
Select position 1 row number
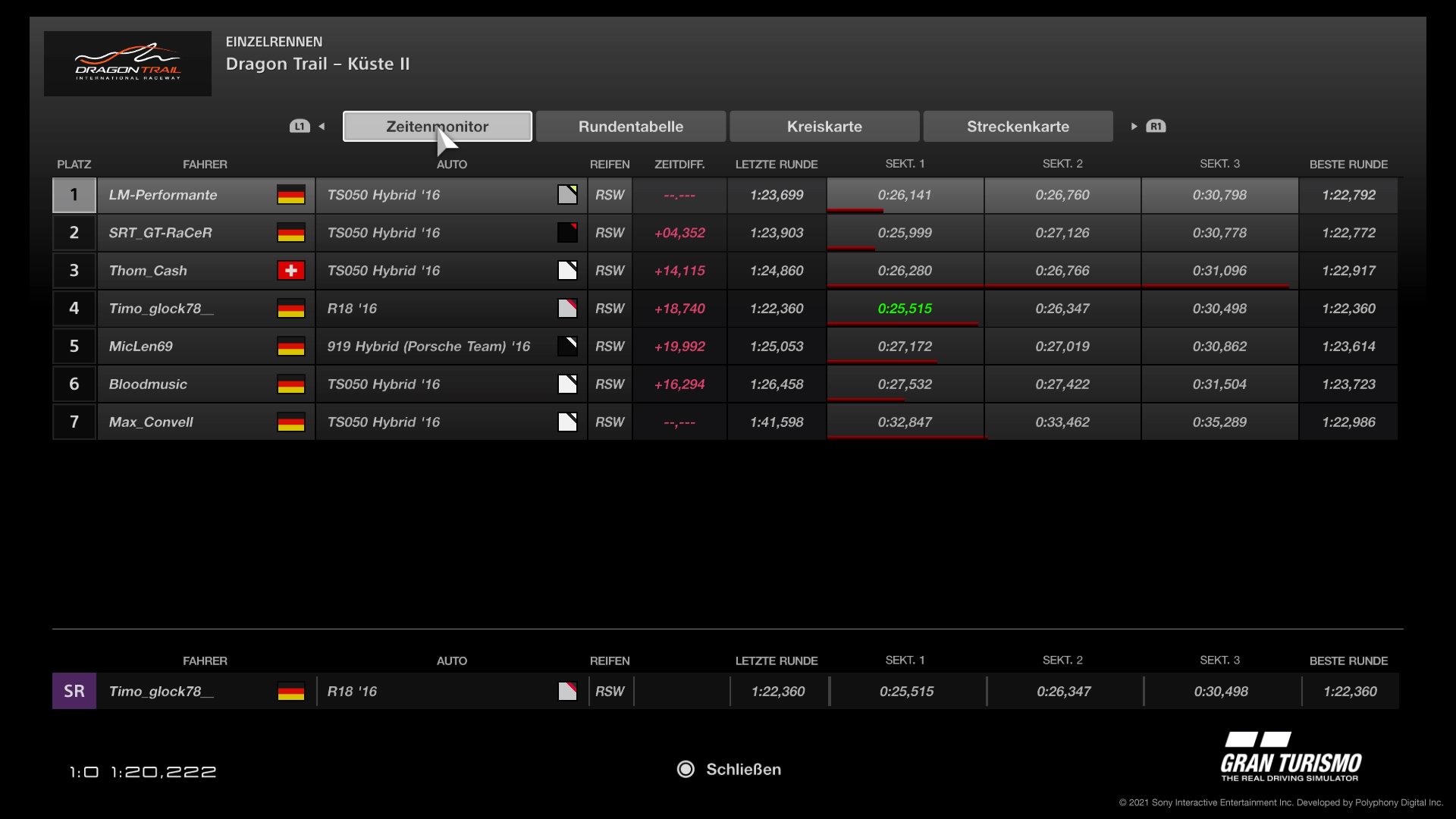(x=74, y=195)
